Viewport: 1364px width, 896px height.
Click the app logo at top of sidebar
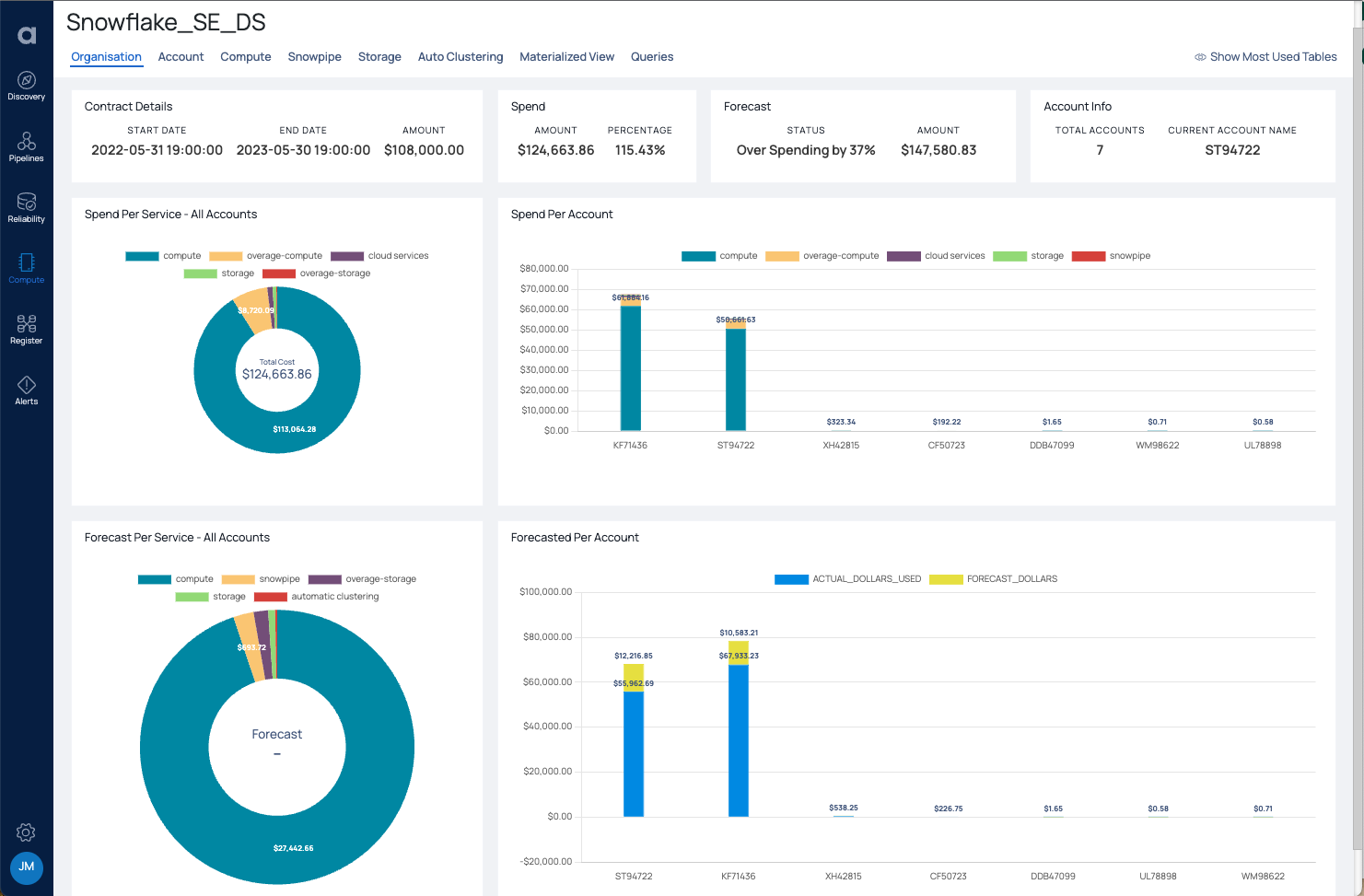(27, 35)
